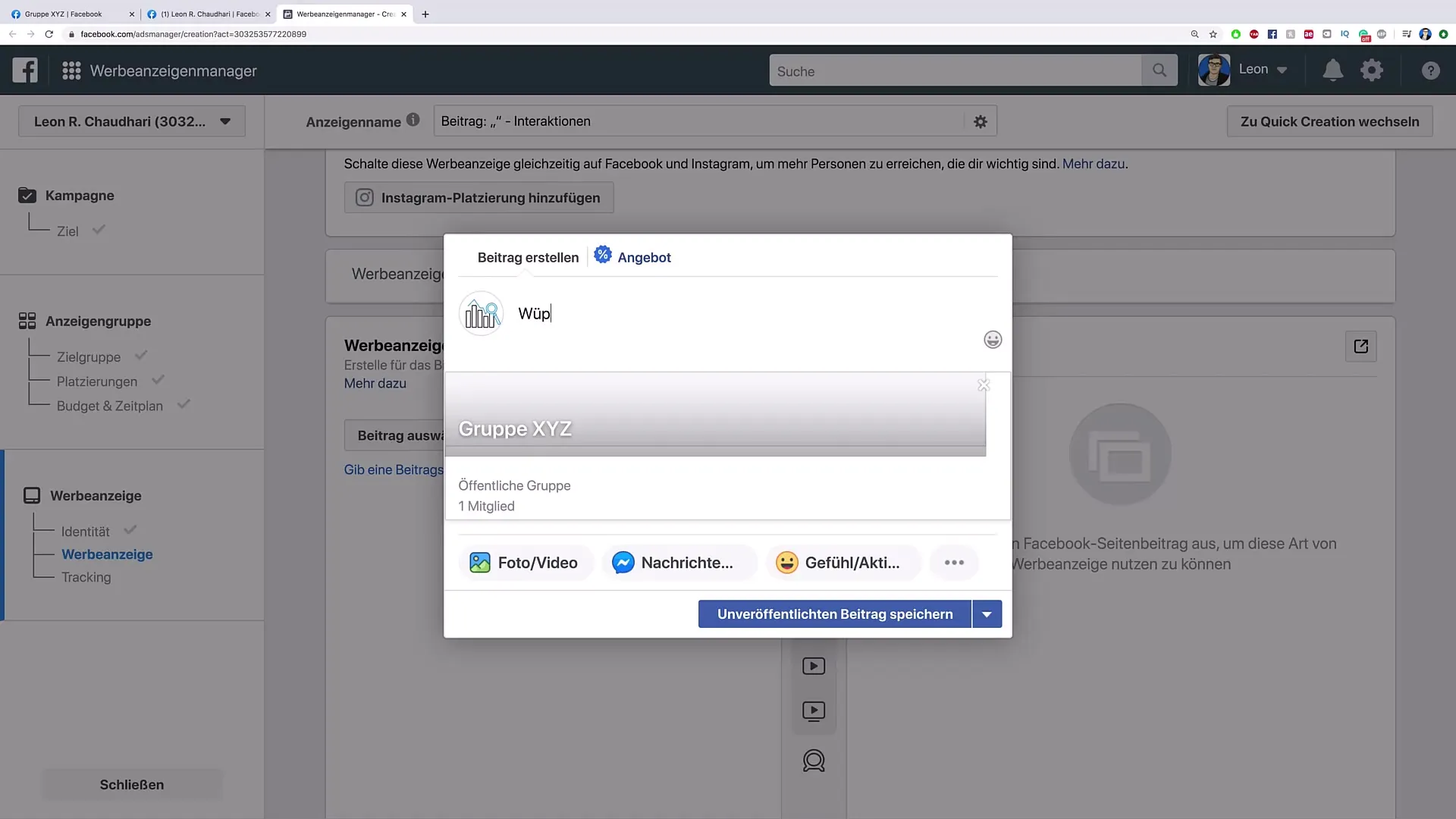Image resolution: width=1456 pixels, height=819 pixels.
Task: Click the Anzeigengruppe grid icon
Action: 27,322
